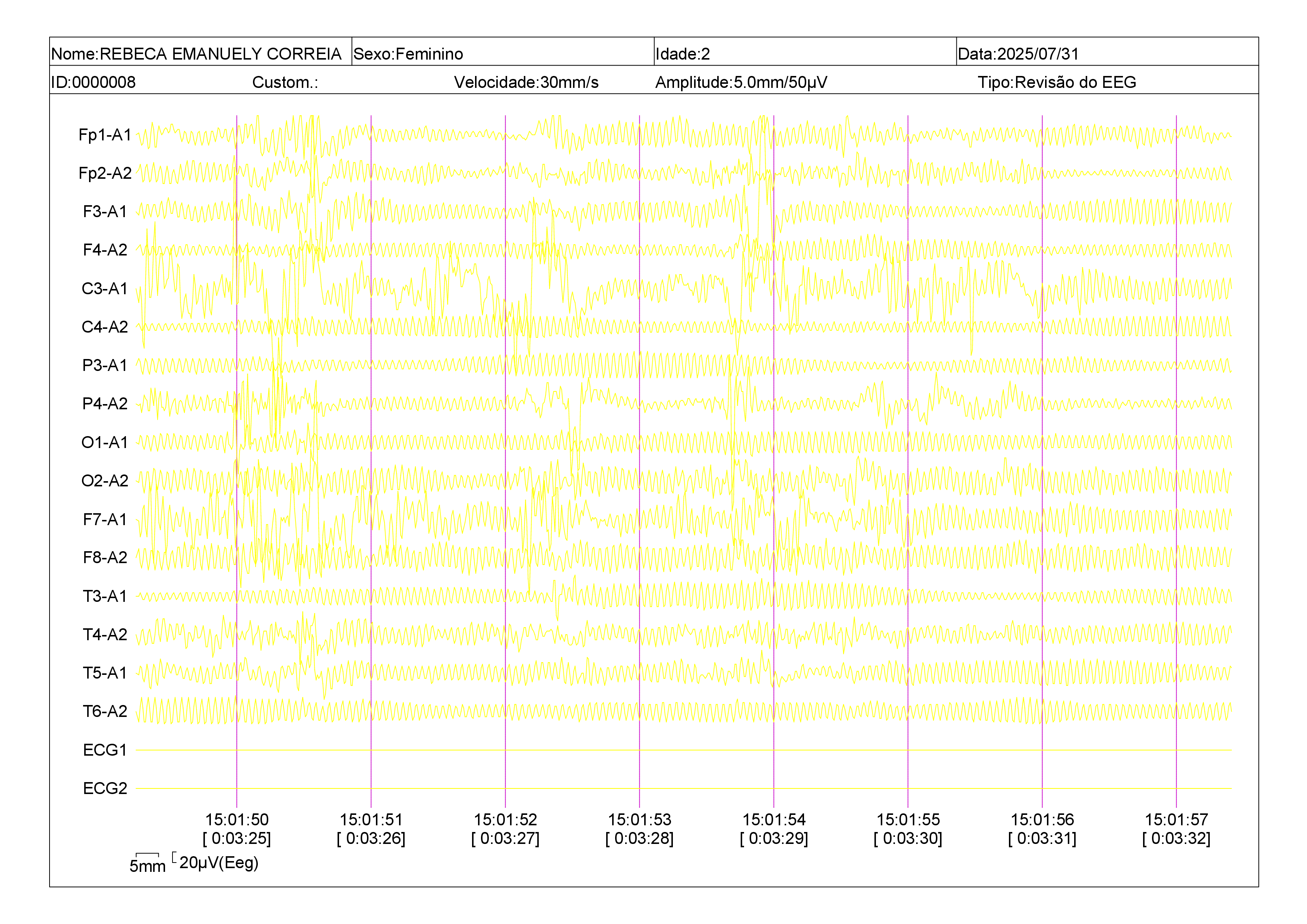Click the patient name Nome:REBECA EMANUELY CORREIA
This screenshot has width=1307, height=924.
click(x=196, y=54)
